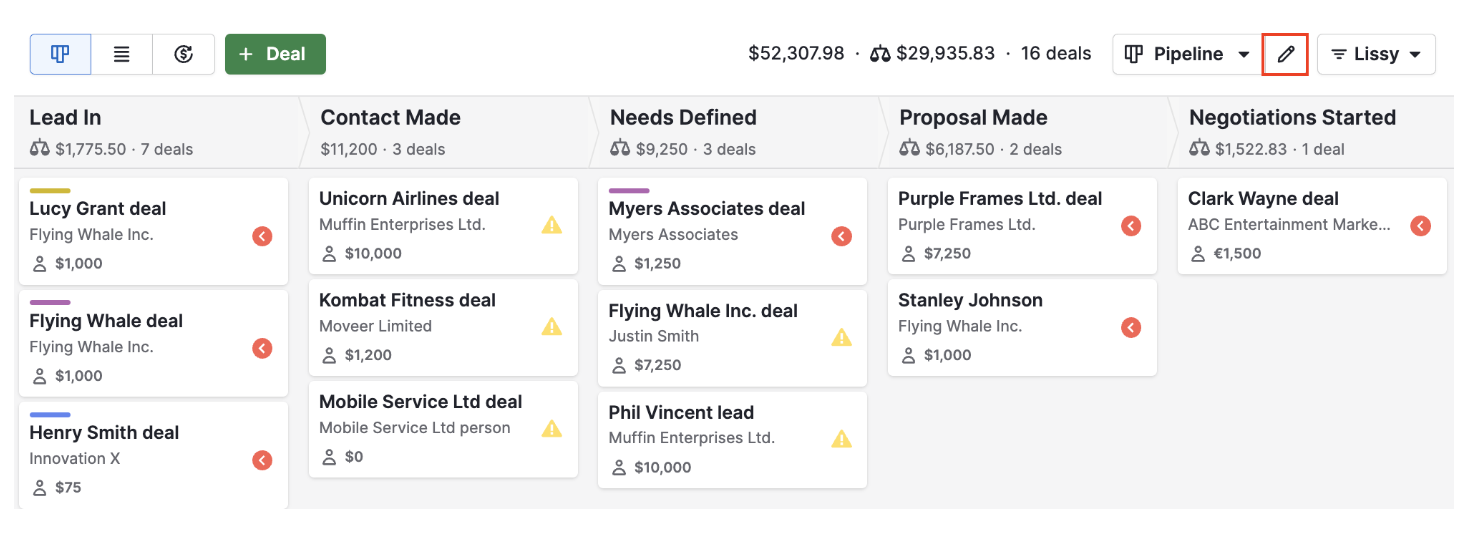This screenshot has height=552, width=1472.
Task: Switch to list view
Action: (122, 54)
